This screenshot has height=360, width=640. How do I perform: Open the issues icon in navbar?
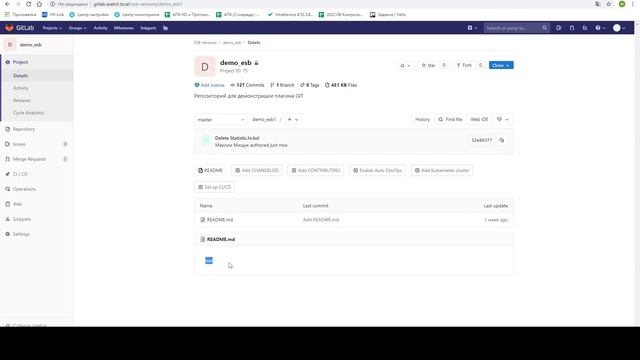point(558,28)
